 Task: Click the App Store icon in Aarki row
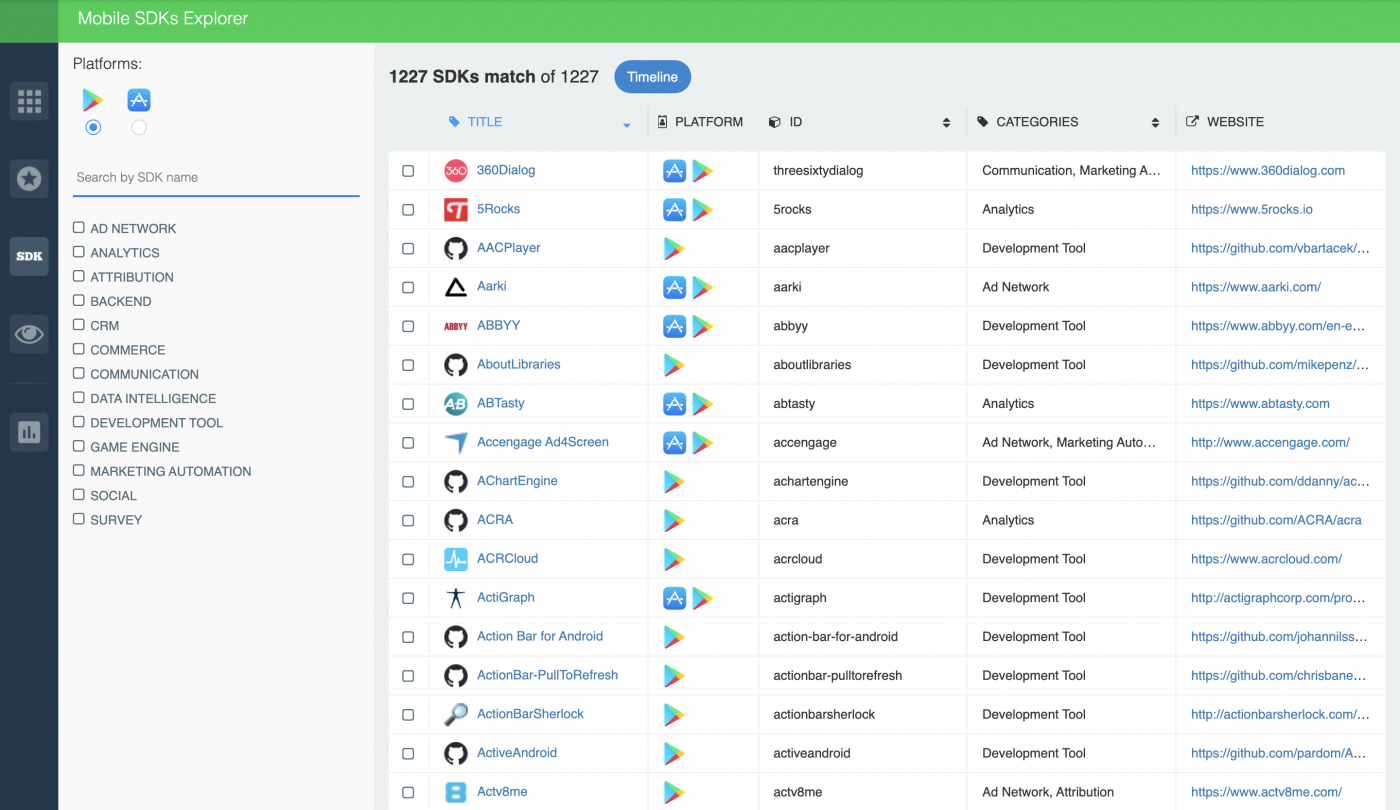(x=675, y=287)
